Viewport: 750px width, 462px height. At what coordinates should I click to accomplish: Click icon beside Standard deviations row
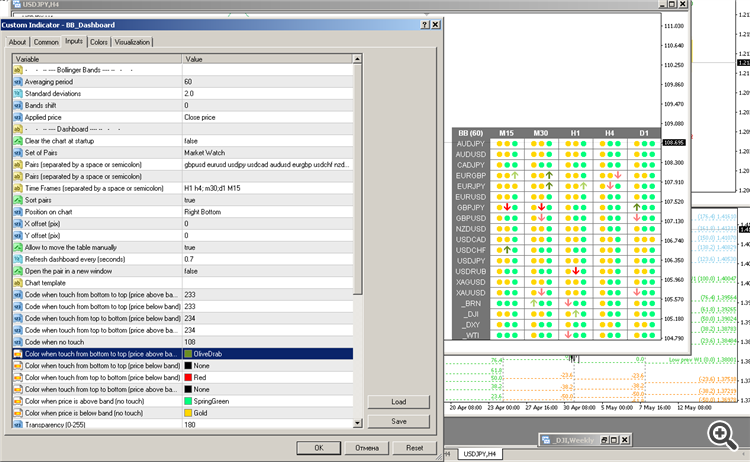[x=18, y=94]
